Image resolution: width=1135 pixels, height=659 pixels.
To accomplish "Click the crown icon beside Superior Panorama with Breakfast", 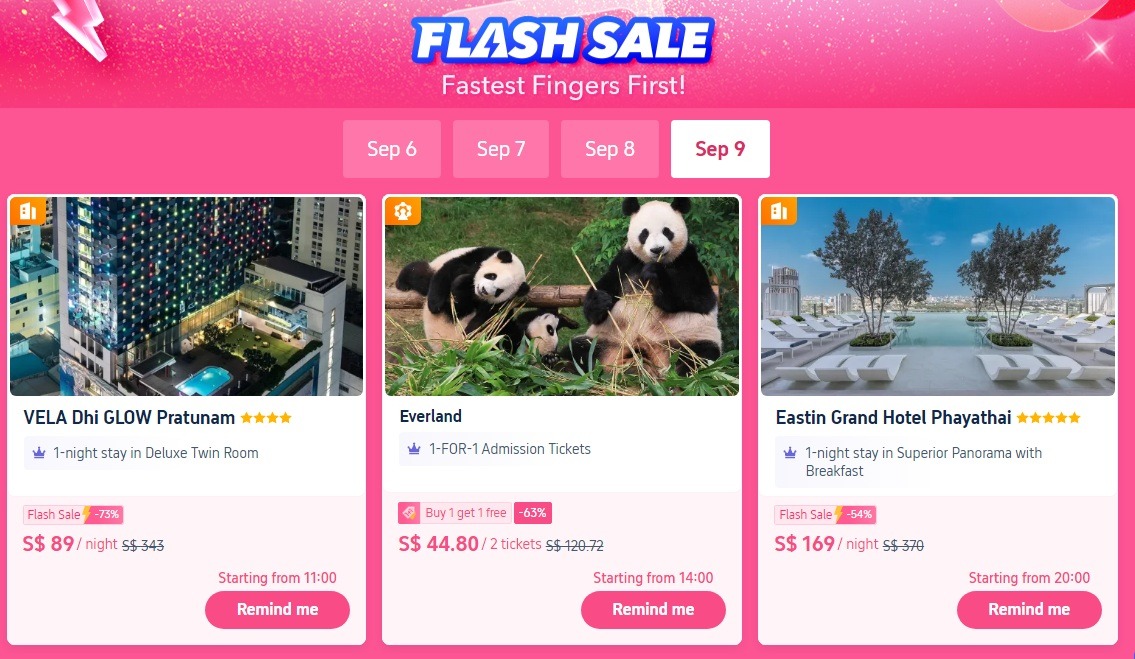I will (x=790, y=453).
